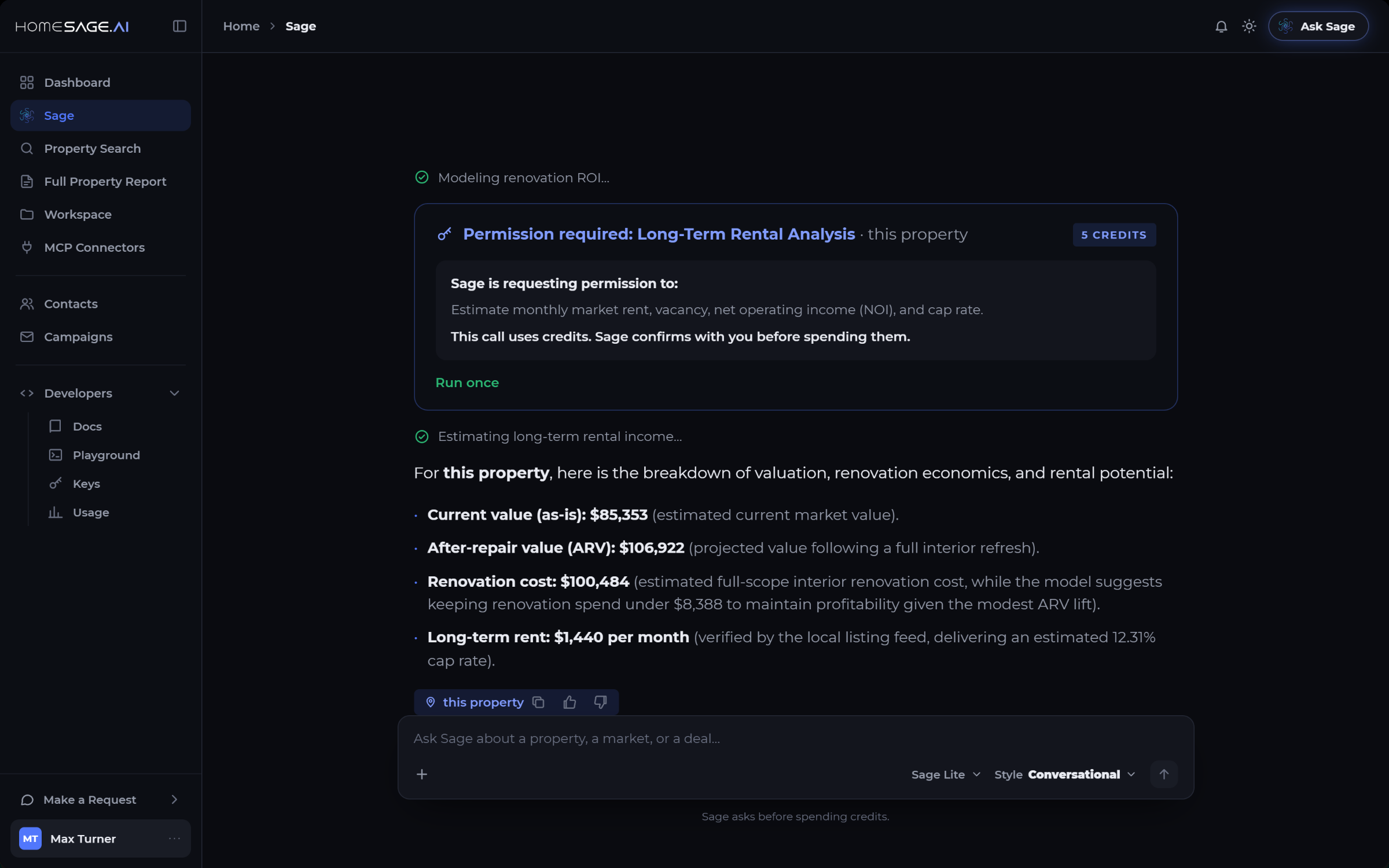Open Dashboard in the sidebar
This screenshot has width=1389, height=868.
point(101,82)
